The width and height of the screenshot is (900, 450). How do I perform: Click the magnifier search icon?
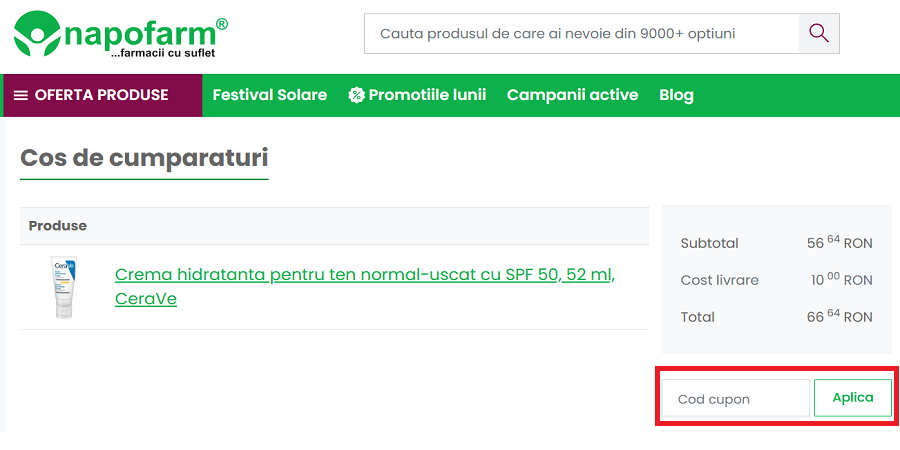click(x=819, y=33)
